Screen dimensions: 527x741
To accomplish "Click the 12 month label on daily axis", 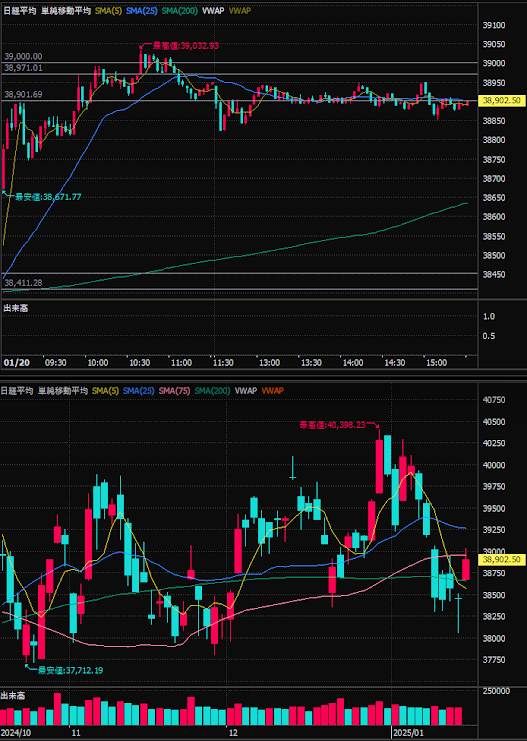I will click(x=233, y=733).
